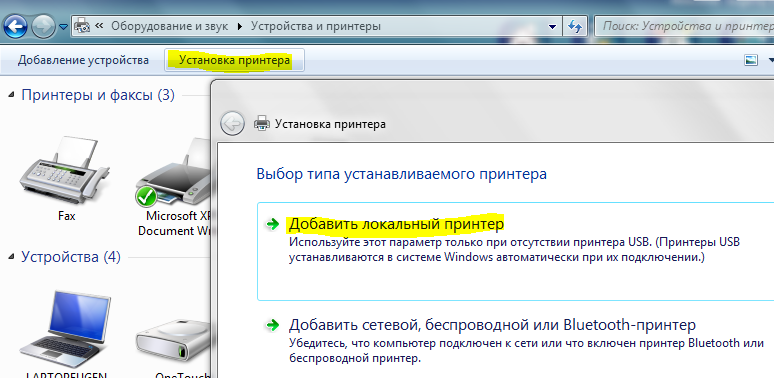
Task: Click the Выбор типа устанавливаемого принтера heading
Action: [401, 174]
